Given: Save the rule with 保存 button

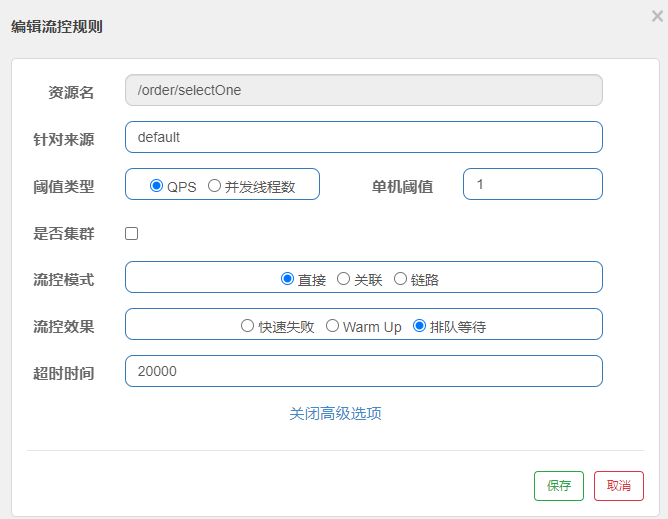Looking at the screenshot, I should 558,486.
